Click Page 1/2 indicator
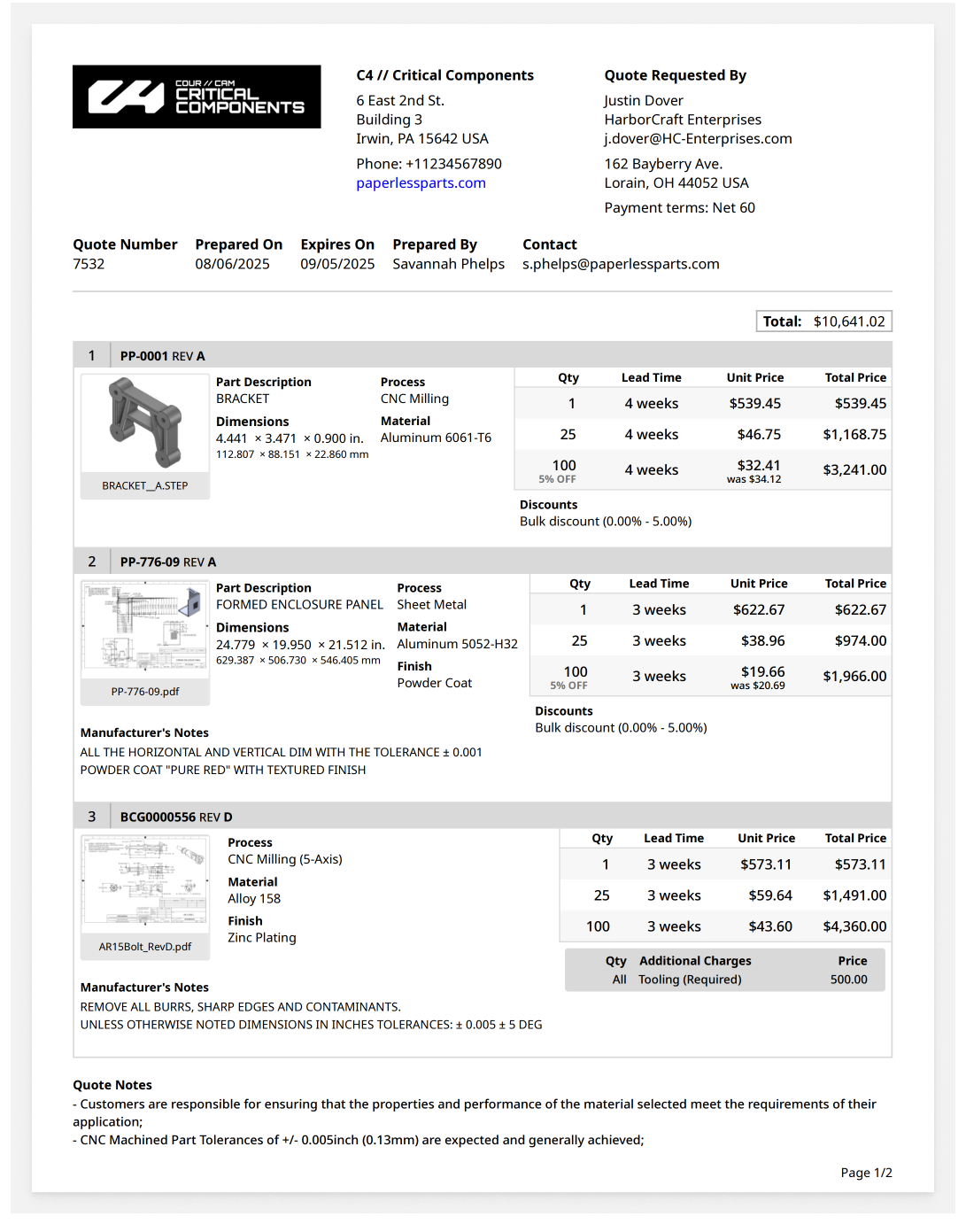This screenshot has width=966, height=1232. tap(867, 1173)
